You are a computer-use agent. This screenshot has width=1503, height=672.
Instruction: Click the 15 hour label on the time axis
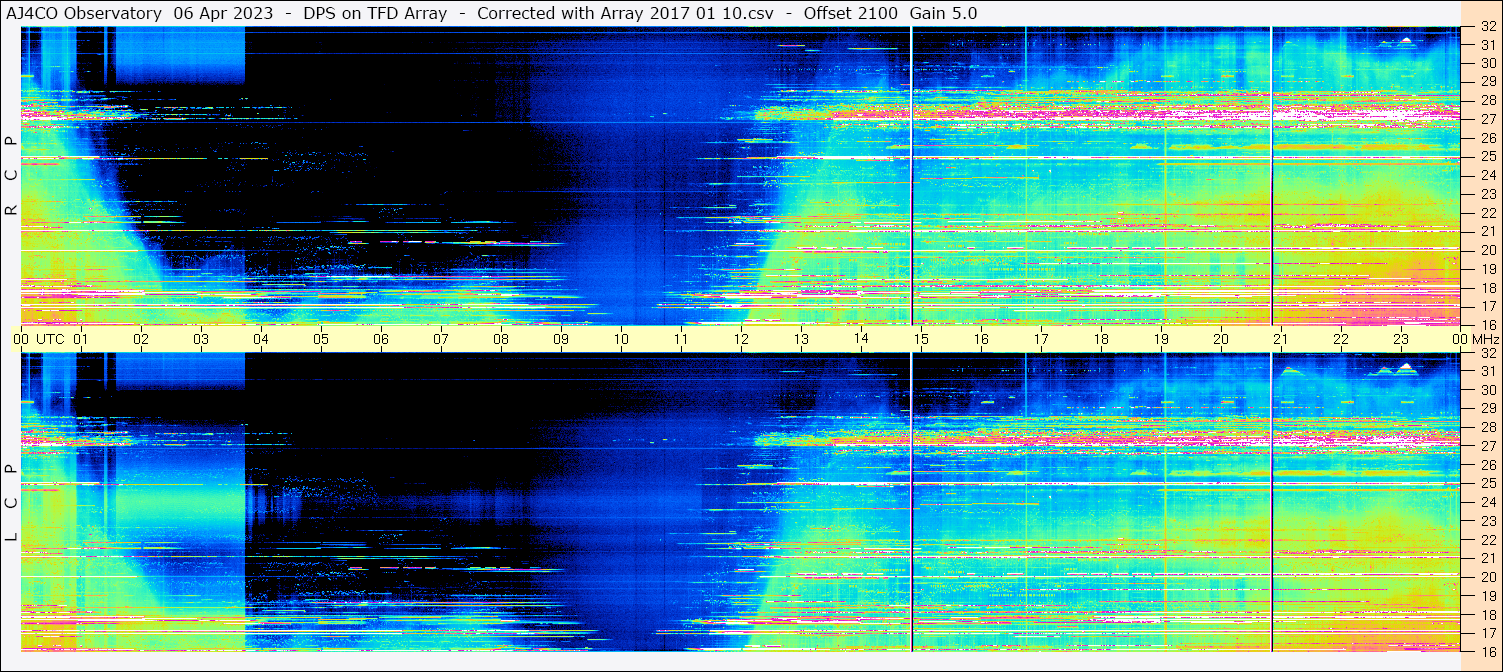(921, 339)
